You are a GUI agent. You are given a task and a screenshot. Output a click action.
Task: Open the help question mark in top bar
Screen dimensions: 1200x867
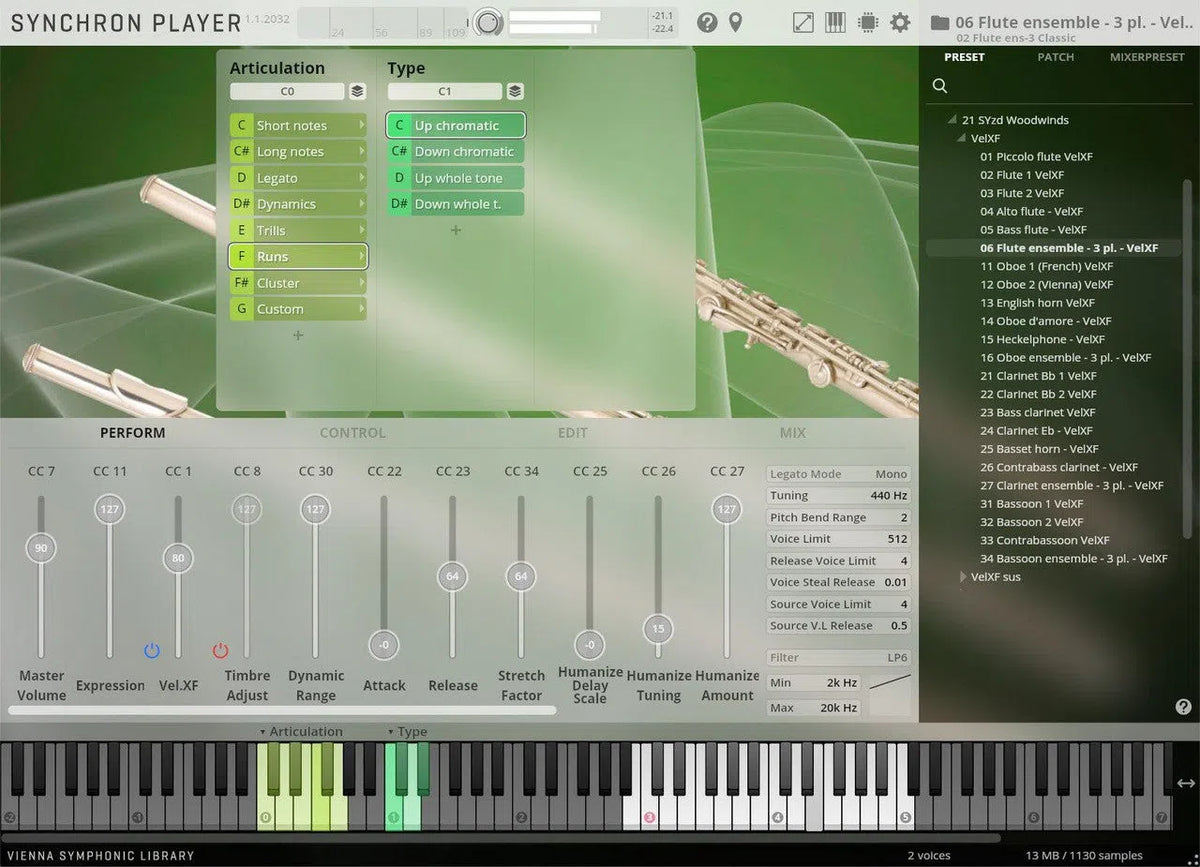click(x=707, y=22)
